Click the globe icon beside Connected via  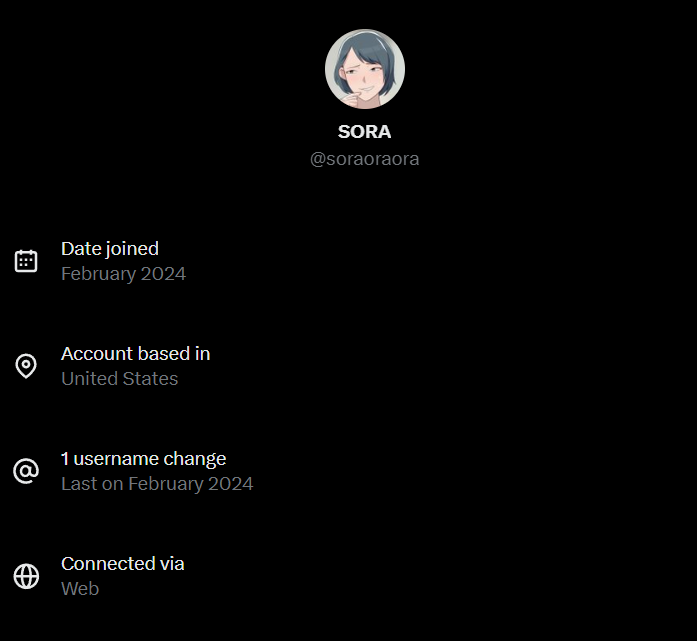(26, 576)
